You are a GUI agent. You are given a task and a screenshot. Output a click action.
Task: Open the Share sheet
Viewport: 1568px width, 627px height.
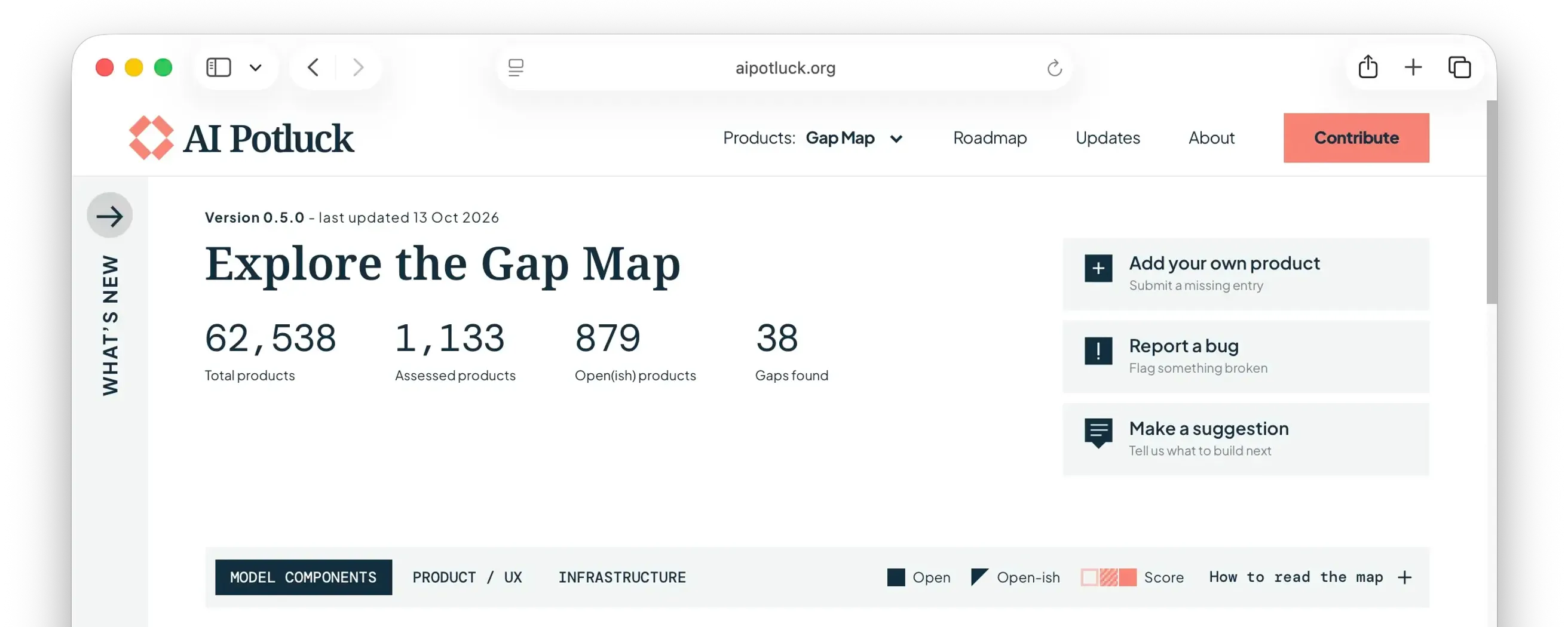click(x=1368, y=67)
